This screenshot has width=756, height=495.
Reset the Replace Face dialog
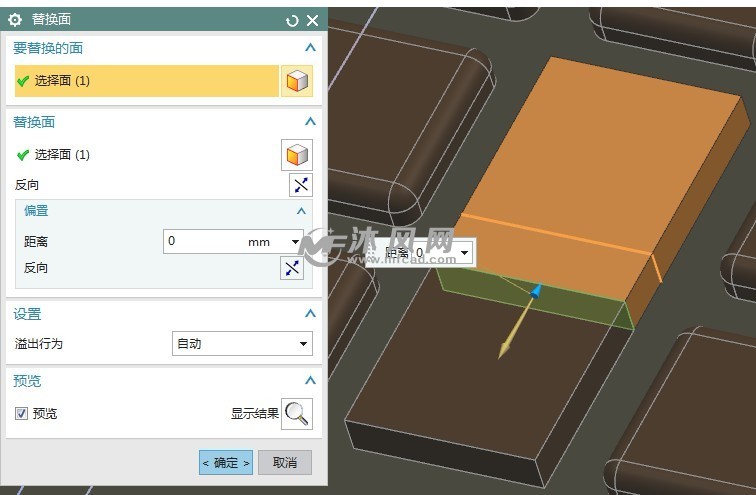(292, 20)
